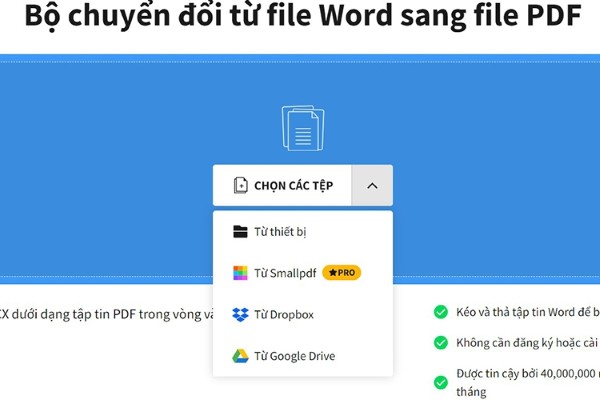Click green check beside Được tin cậy

point(441,382)
